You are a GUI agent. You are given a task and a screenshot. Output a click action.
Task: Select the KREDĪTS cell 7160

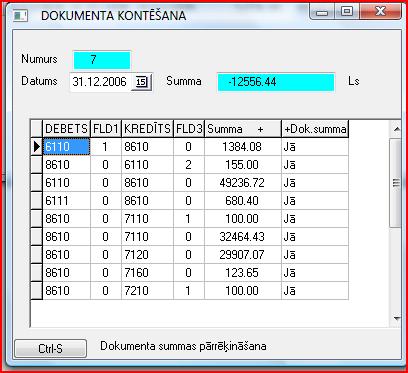(x=147, y=273)
